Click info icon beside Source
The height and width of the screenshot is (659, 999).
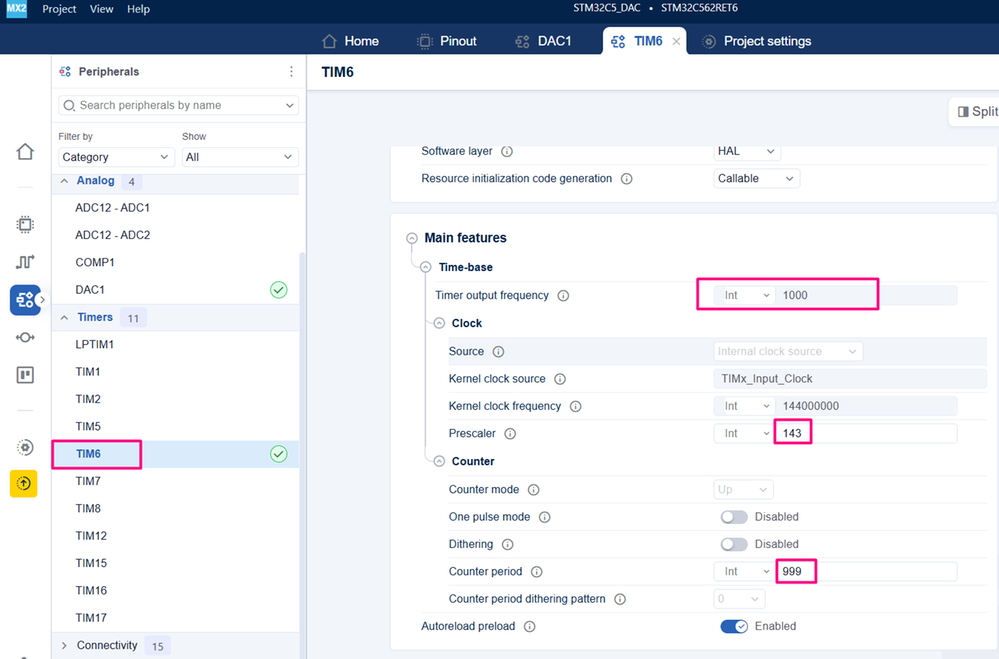click(x=498, y=352)
